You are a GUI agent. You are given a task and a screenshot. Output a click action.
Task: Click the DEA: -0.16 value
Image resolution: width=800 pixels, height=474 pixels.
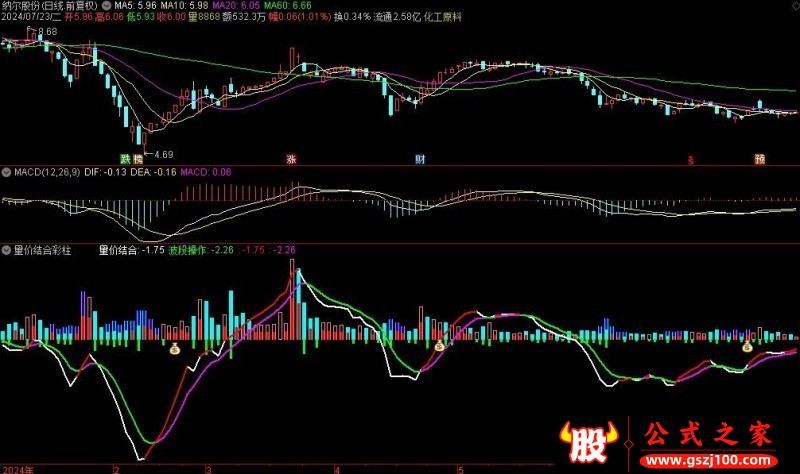point(153,172)
